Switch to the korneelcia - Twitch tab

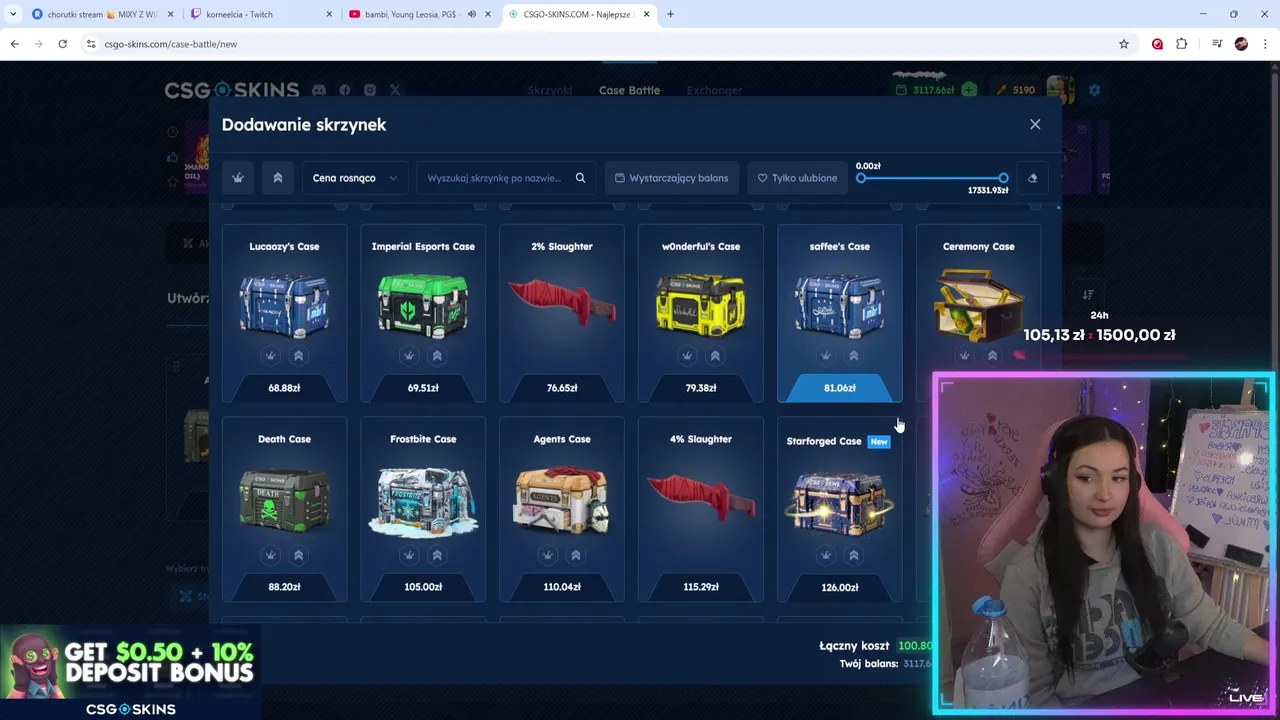tap(260, 14)
